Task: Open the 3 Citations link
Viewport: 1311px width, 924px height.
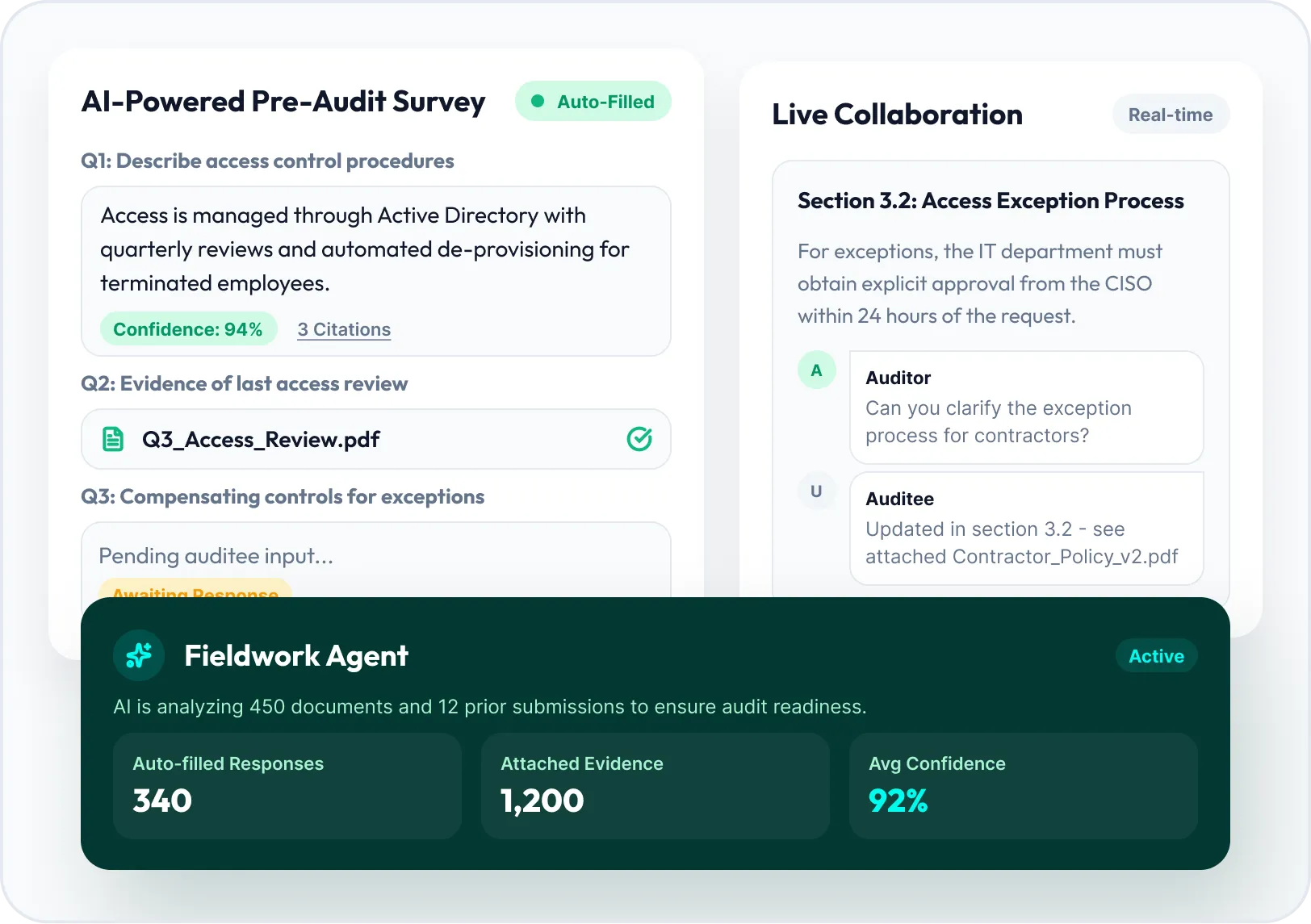Action: pos(344,329)
